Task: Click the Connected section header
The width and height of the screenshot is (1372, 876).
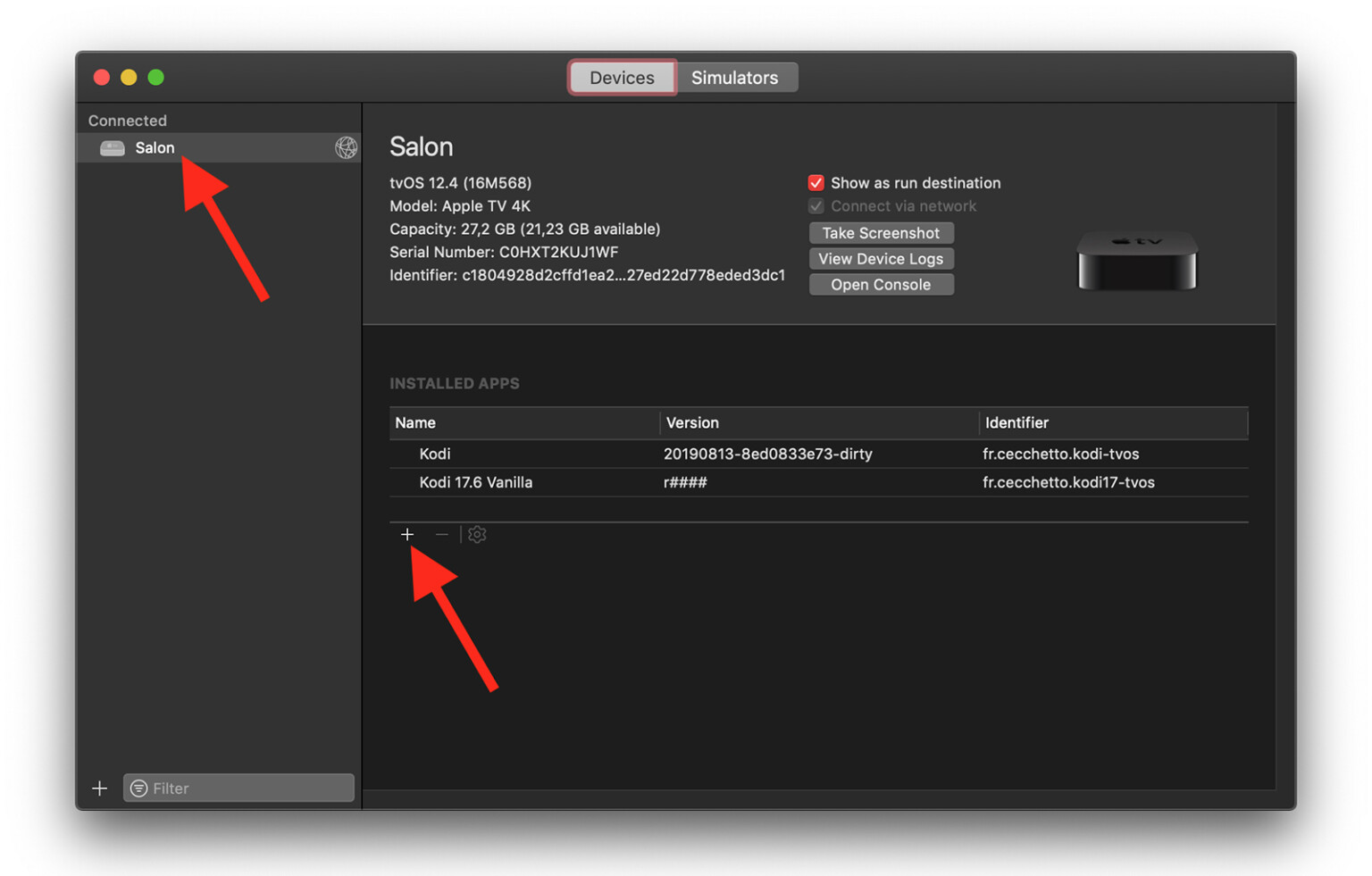Action: [127, 121]
